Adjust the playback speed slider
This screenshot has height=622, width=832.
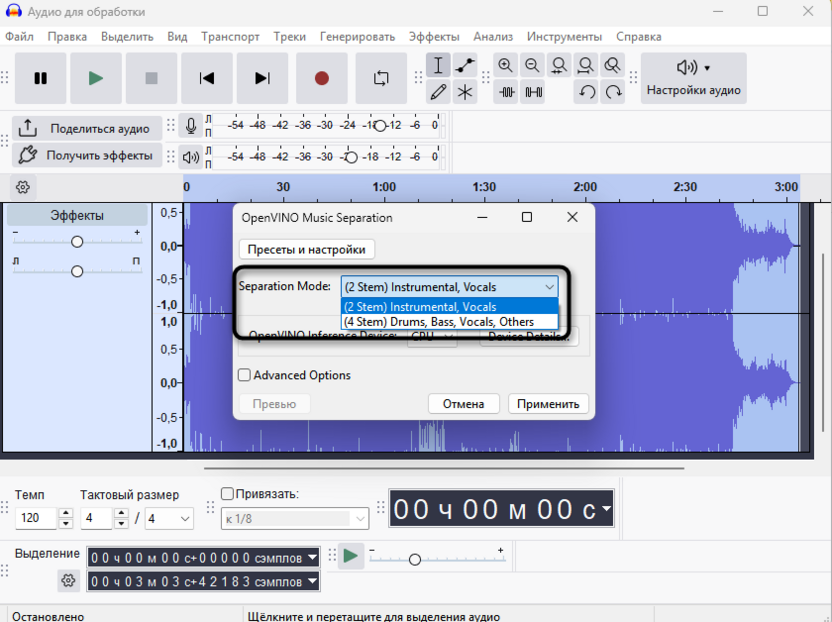(415, 559)
